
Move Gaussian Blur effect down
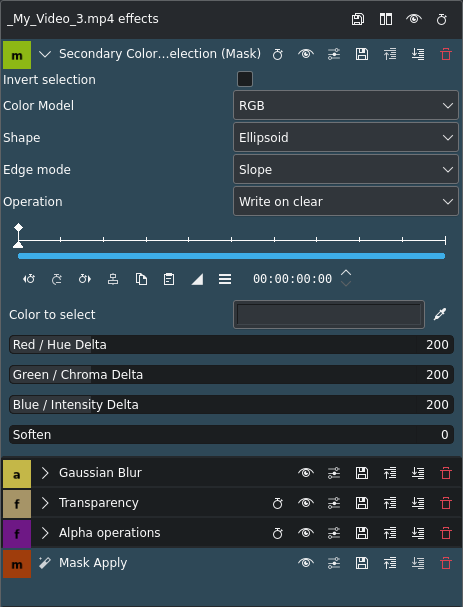418,473
